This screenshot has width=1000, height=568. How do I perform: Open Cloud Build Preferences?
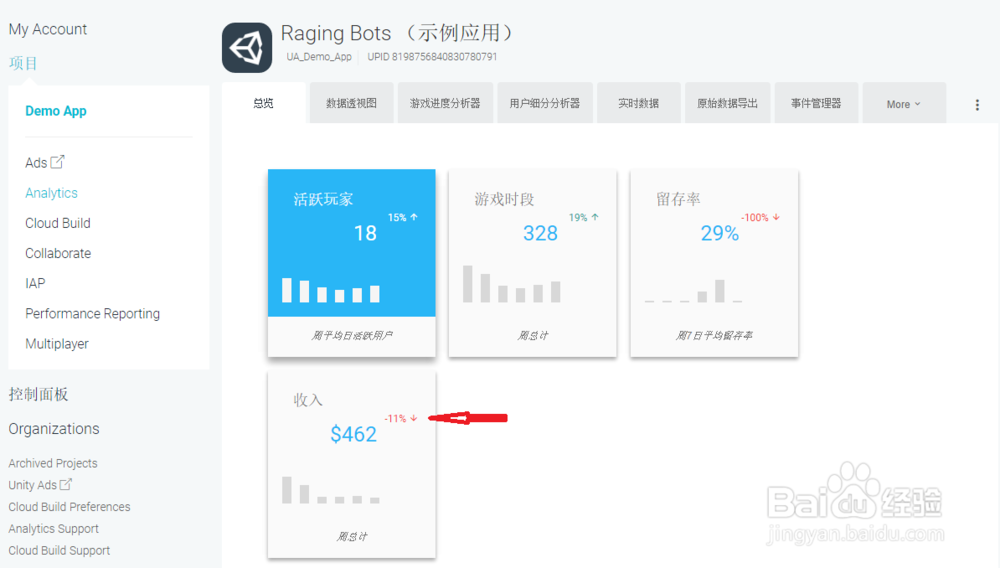[69, 507]
